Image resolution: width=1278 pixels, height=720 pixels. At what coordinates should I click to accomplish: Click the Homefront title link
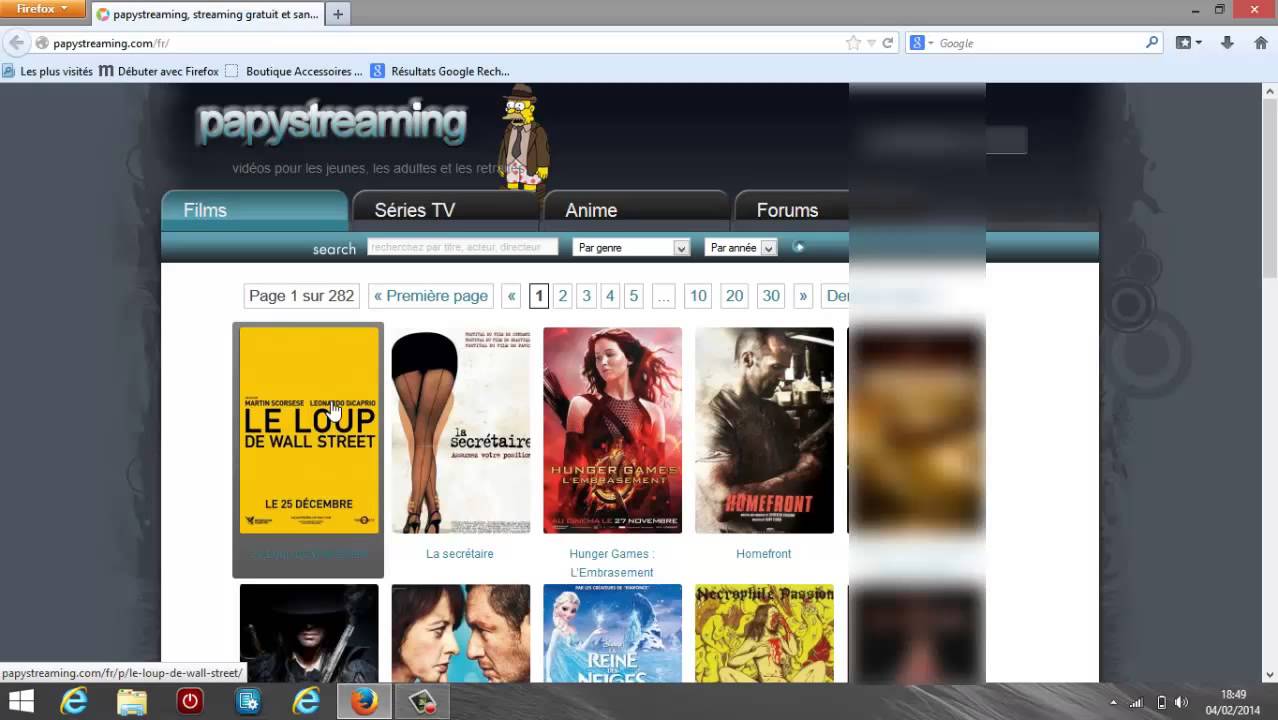(x=764, y=554)
